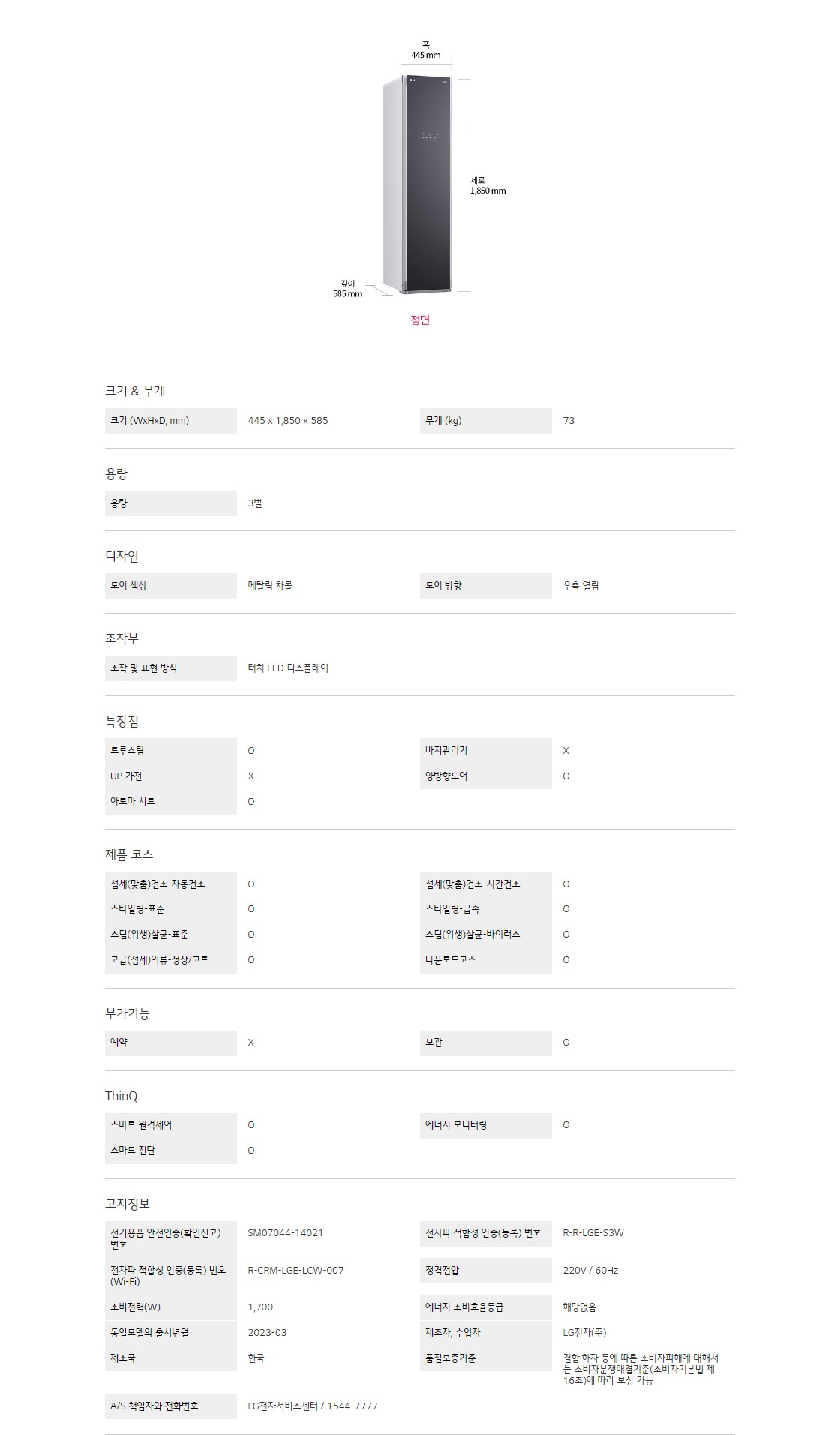The image size is (840, 1435).
Task: Click the 고지정보 section heading
Action: [127, 1204]
